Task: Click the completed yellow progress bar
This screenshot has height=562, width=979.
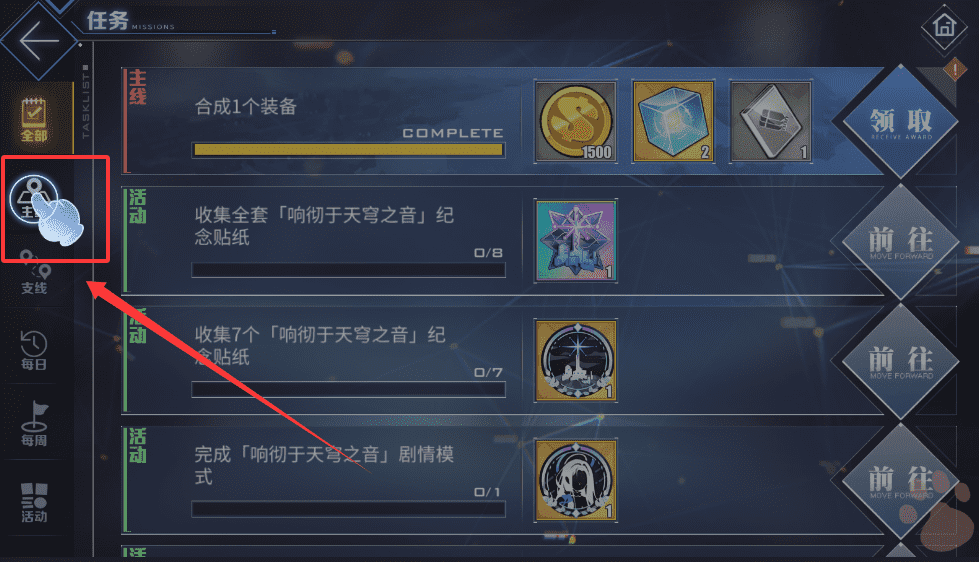Action: 348,150
